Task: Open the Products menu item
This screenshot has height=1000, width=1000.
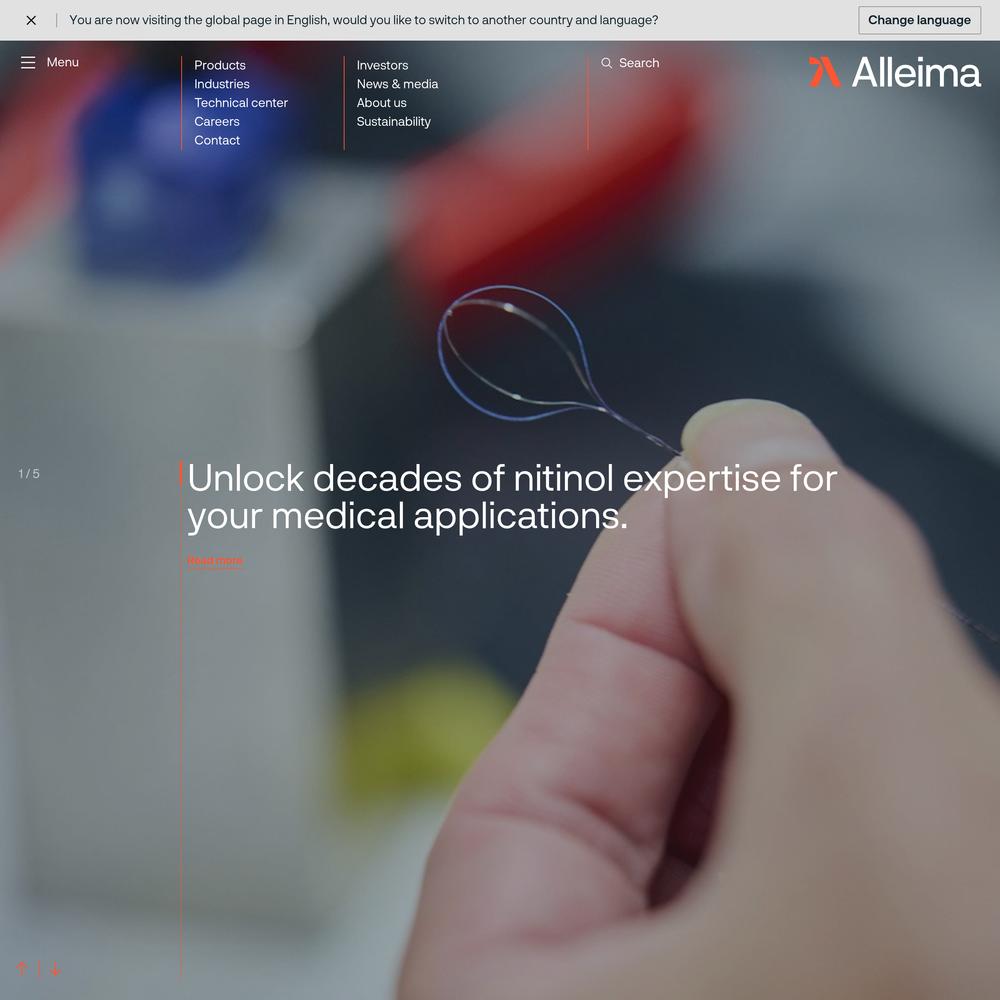Action: pyautogui.click(x=219, y=65)
